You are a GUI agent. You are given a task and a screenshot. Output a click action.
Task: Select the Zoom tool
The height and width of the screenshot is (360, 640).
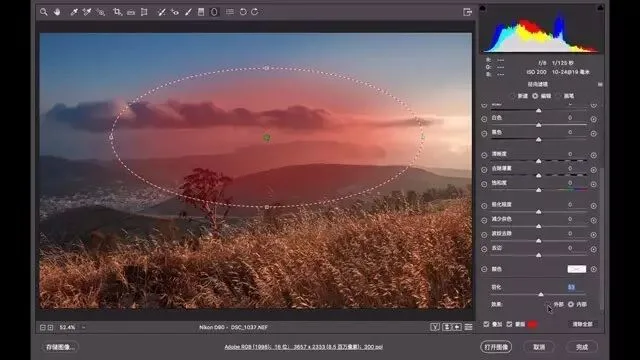coord(44,12)
